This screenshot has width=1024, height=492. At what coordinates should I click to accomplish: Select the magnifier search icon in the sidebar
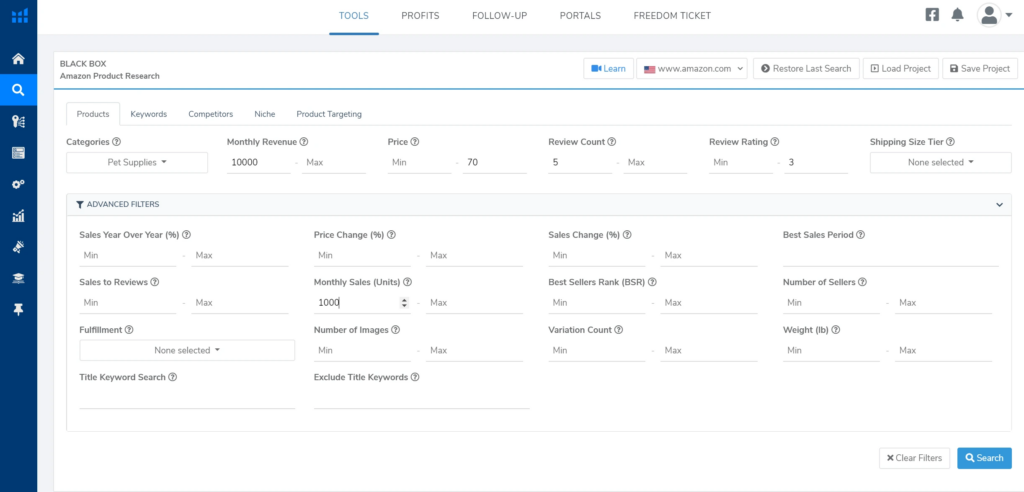tap(18, 90)
